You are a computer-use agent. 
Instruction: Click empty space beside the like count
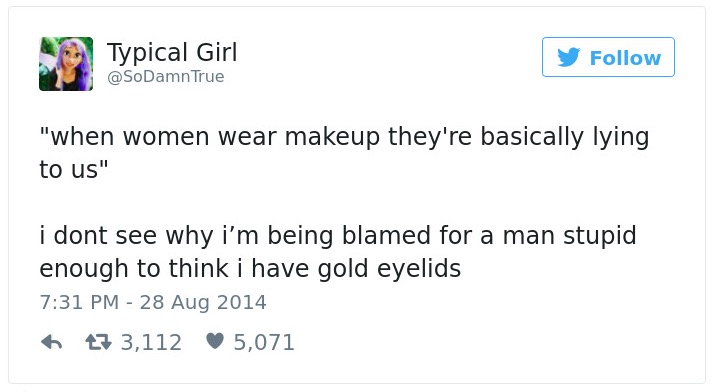pos(477,342)
